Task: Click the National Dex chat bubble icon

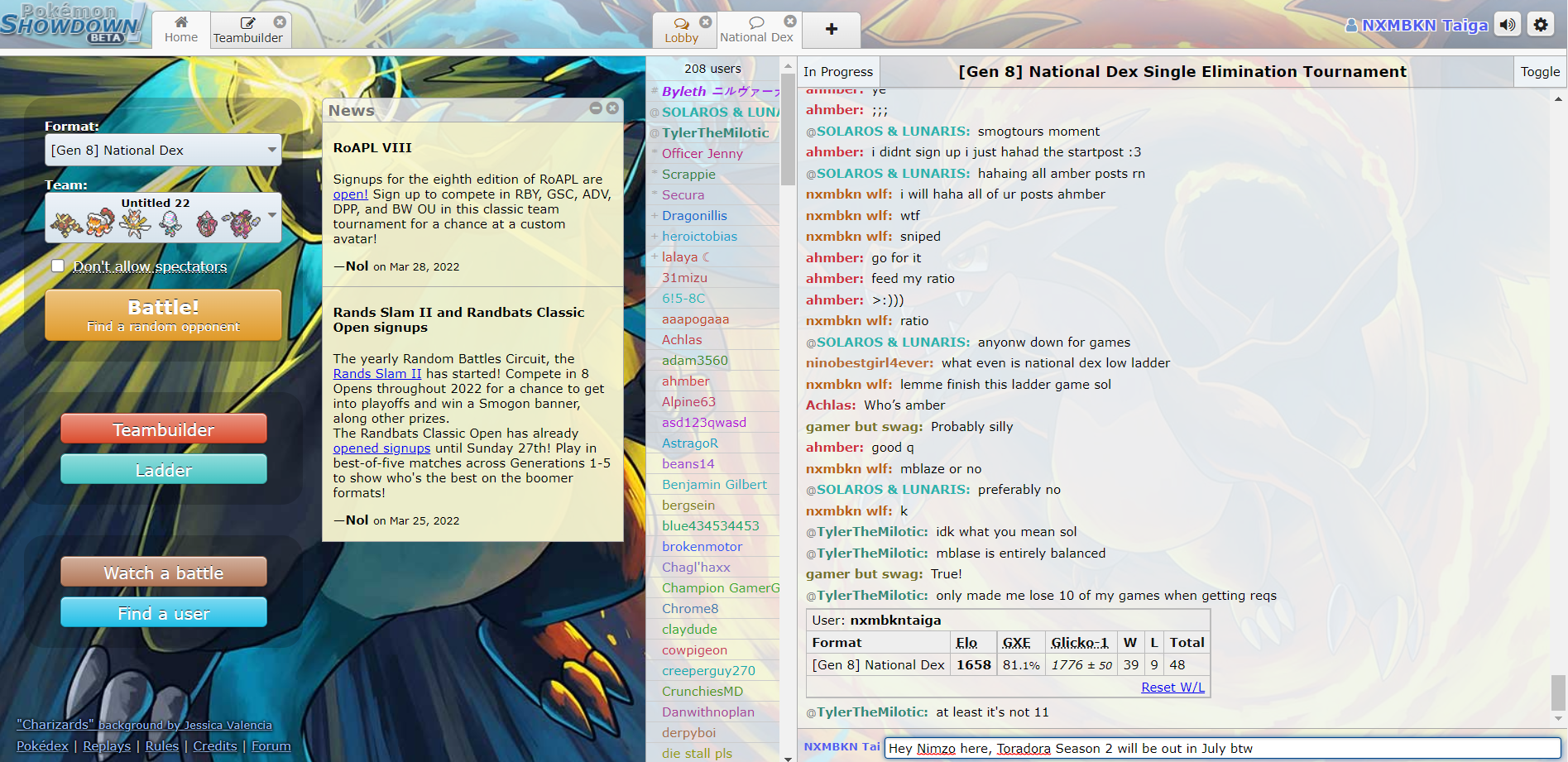Action: (757, 21)
